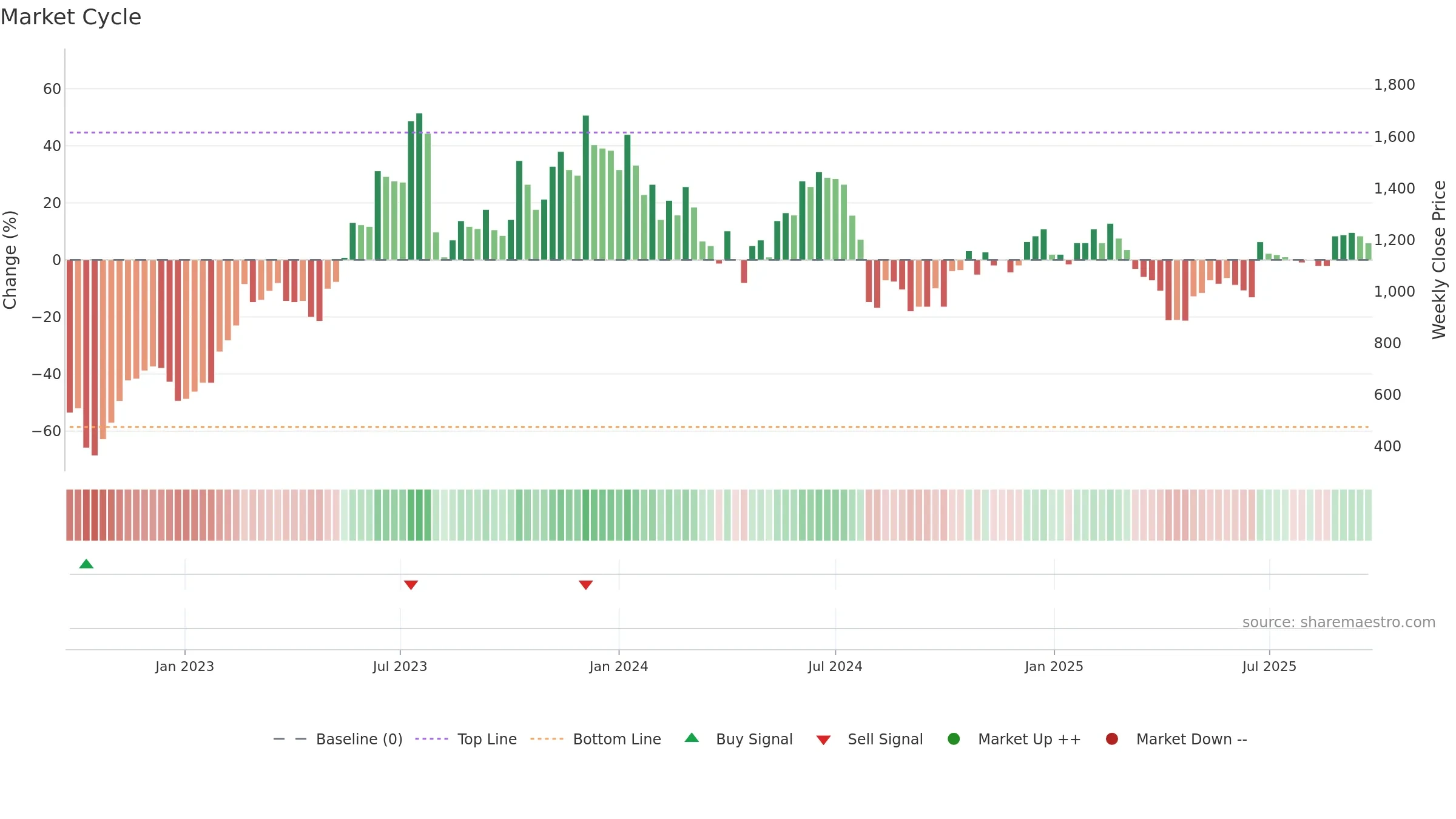Toggle the Sell Signal legend entry
The image size is (1456, 819).
(x=869, y=739)
